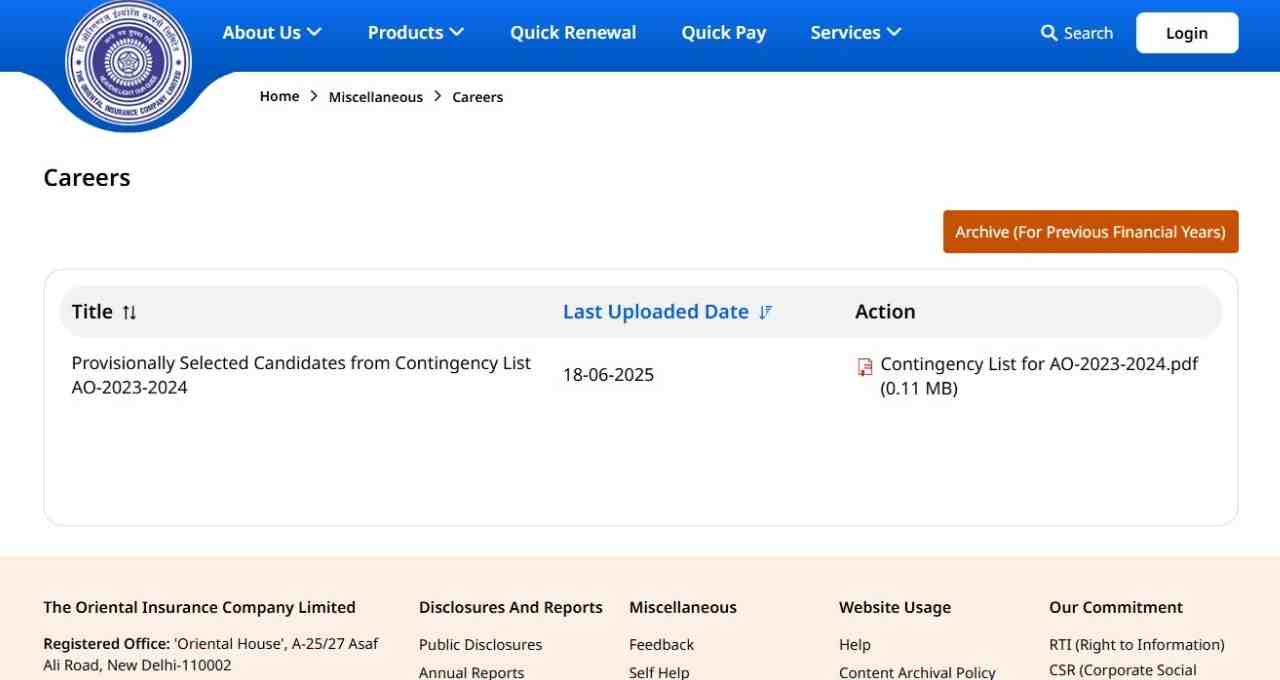Open Annual Reports in the footer
This screenshot has width=1280, height=680.
tap(471, 672)
